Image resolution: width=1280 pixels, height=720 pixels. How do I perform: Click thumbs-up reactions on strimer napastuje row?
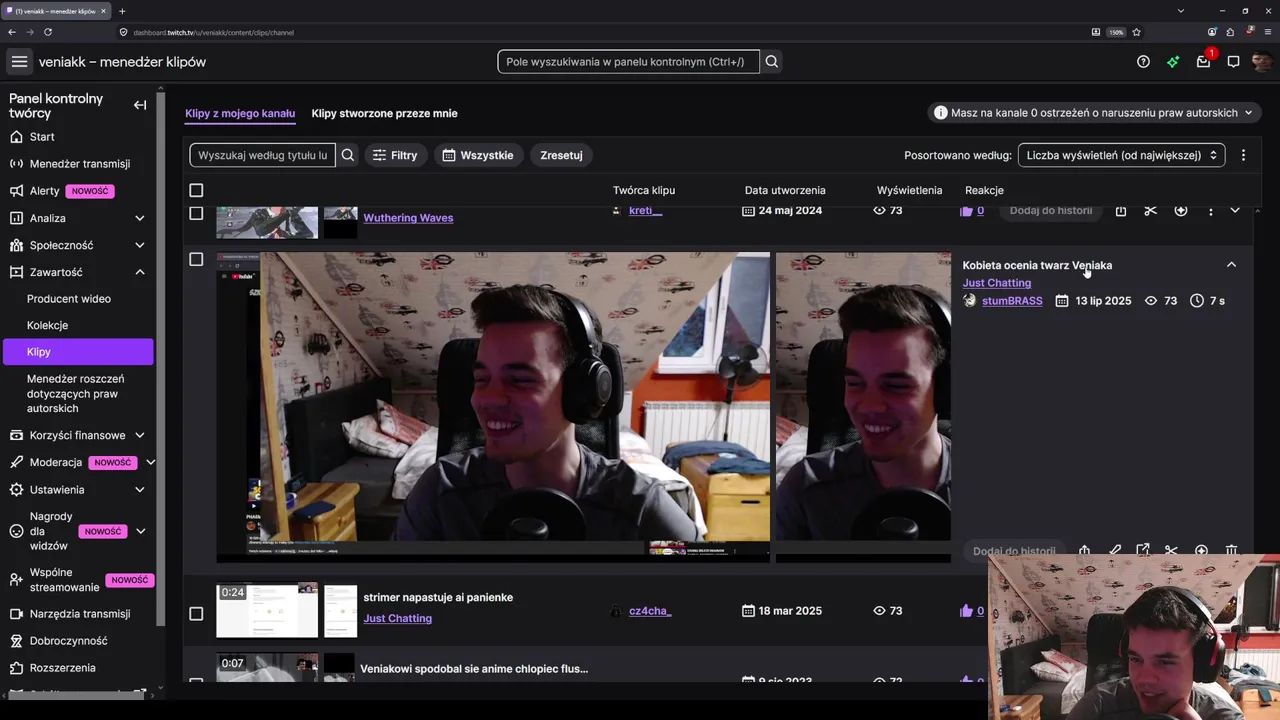[971, 611]
